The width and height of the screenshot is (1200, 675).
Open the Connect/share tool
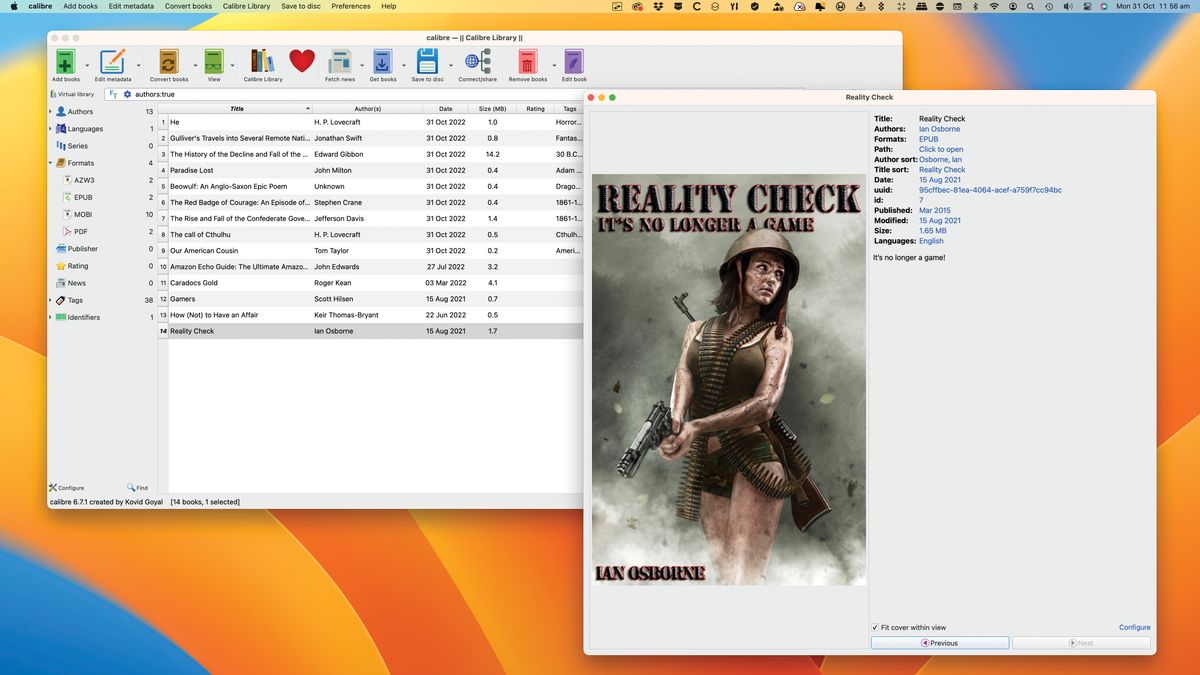(x=477, y=62)
